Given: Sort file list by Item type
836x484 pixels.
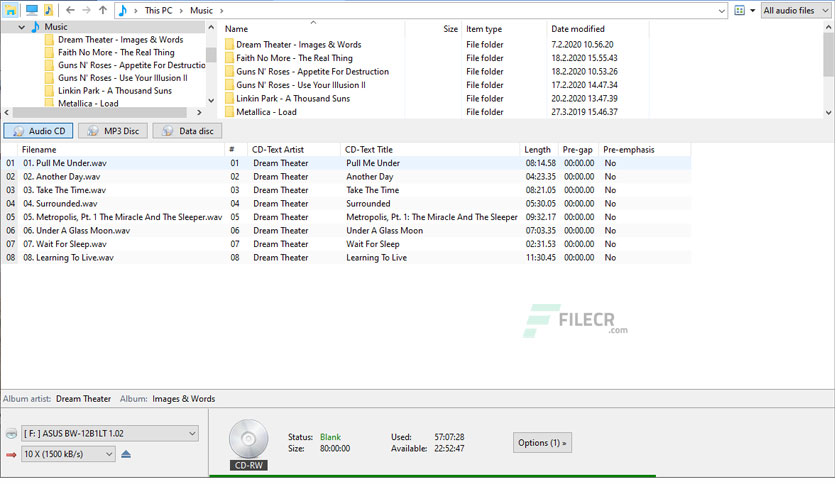Looking at the screenshot, I should click(484, 29).
